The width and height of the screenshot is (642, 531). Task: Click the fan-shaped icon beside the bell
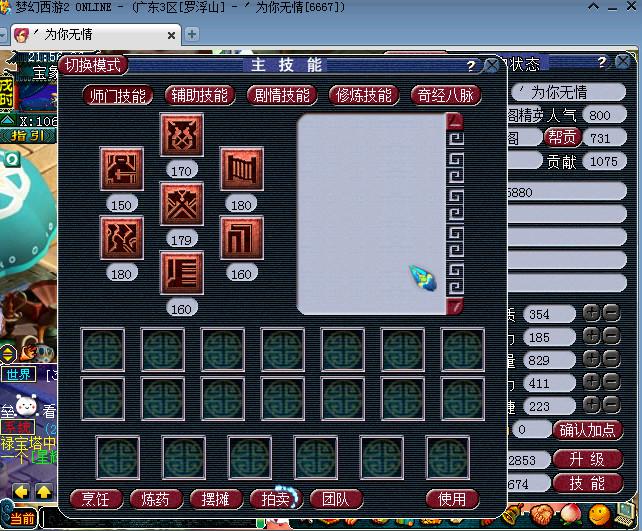point(541,515)
